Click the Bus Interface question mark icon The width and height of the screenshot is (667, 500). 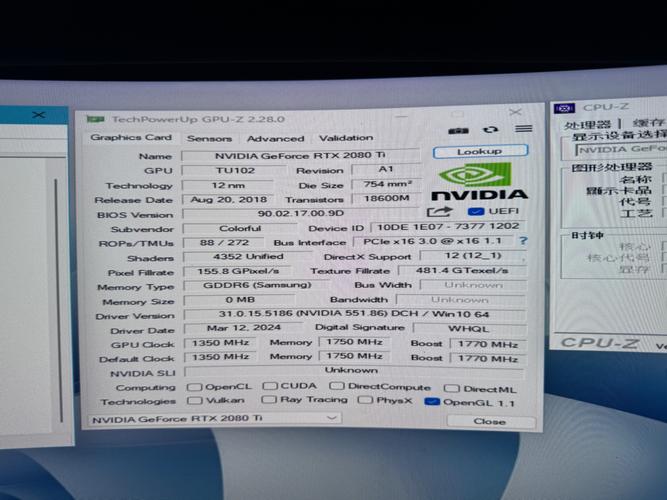pyautogui.click(x=523, y=241)
